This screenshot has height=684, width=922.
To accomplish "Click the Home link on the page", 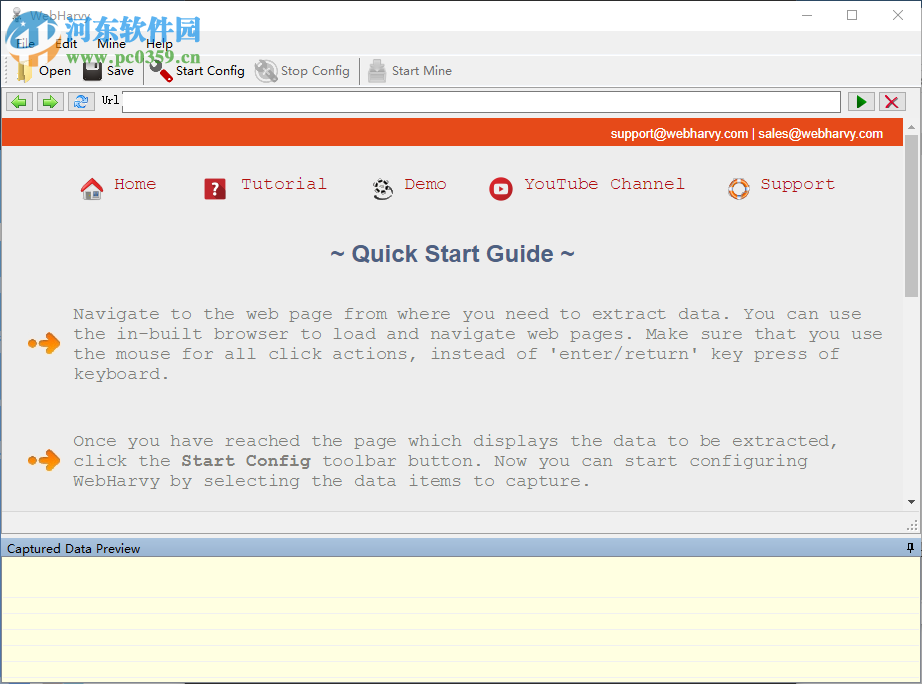I will (135, 184).
